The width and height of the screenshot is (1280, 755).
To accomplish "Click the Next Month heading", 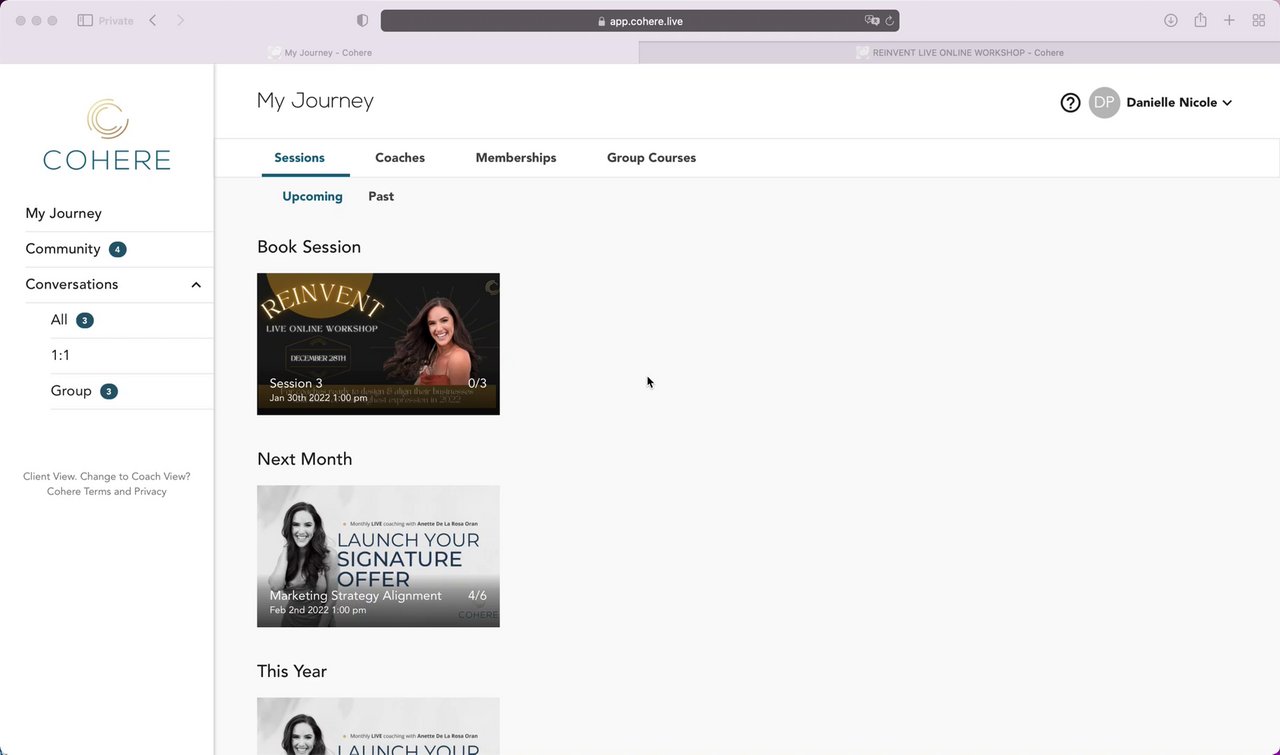I will (305, 459).
